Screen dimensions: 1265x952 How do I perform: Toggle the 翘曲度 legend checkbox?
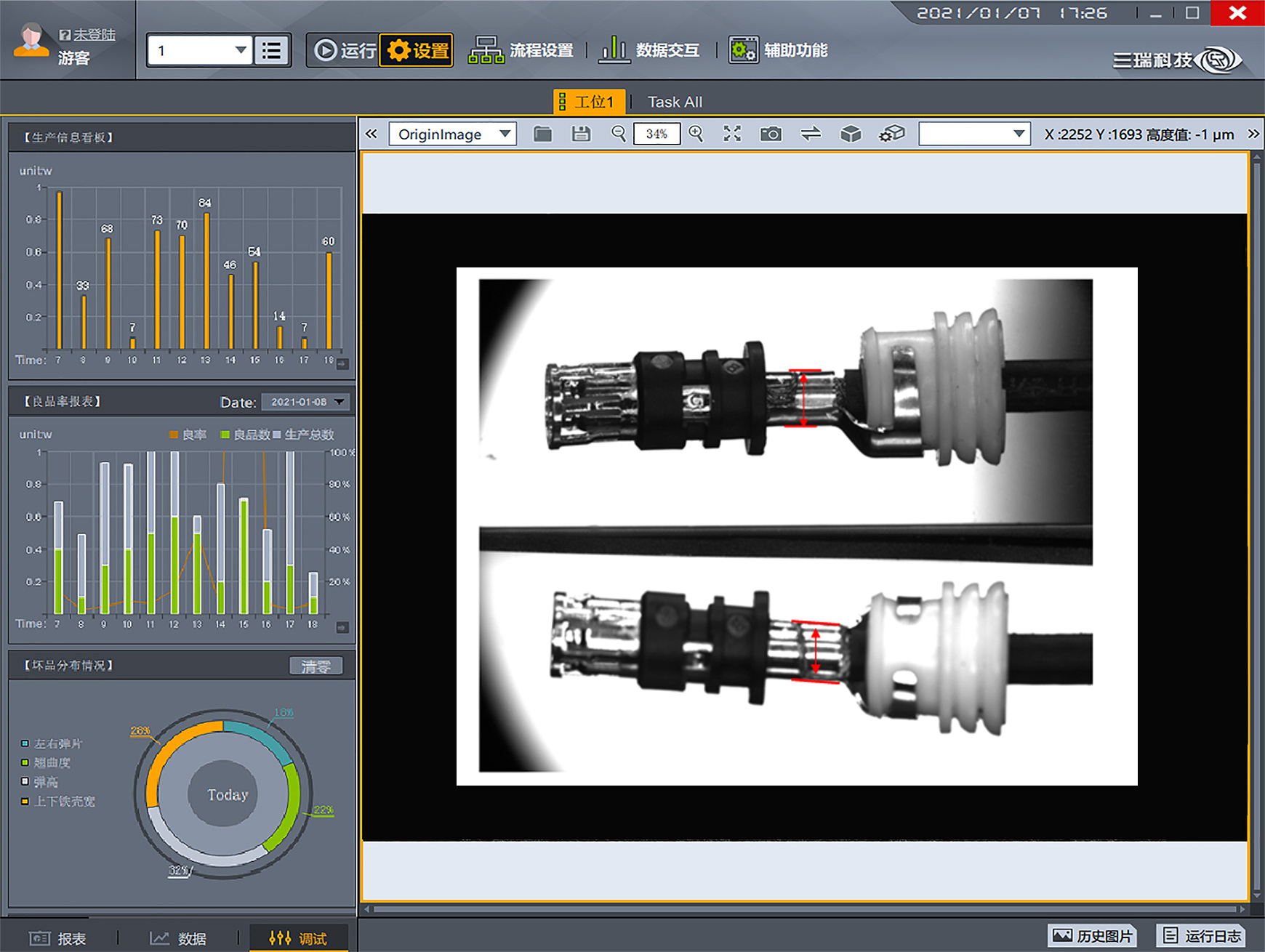(x=25, y=762)
